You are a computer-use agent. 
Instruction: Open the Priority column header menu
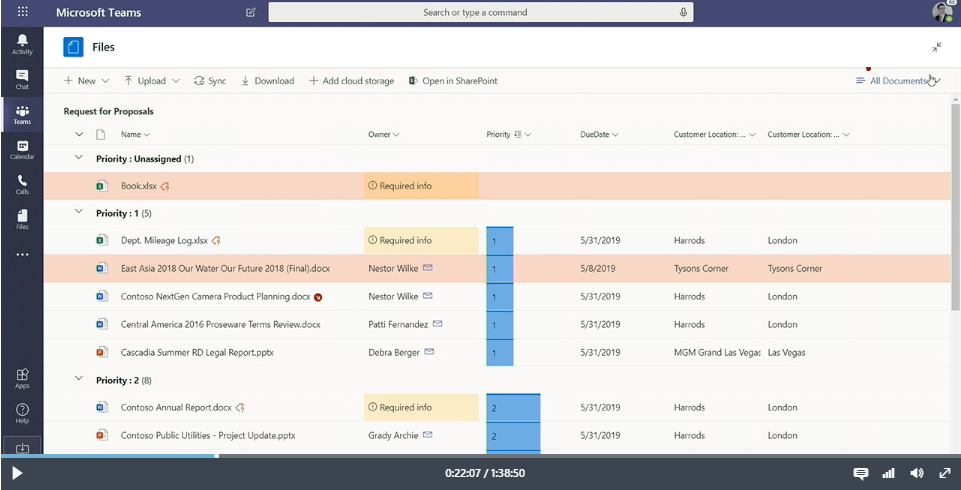click(x=509, y=135)
